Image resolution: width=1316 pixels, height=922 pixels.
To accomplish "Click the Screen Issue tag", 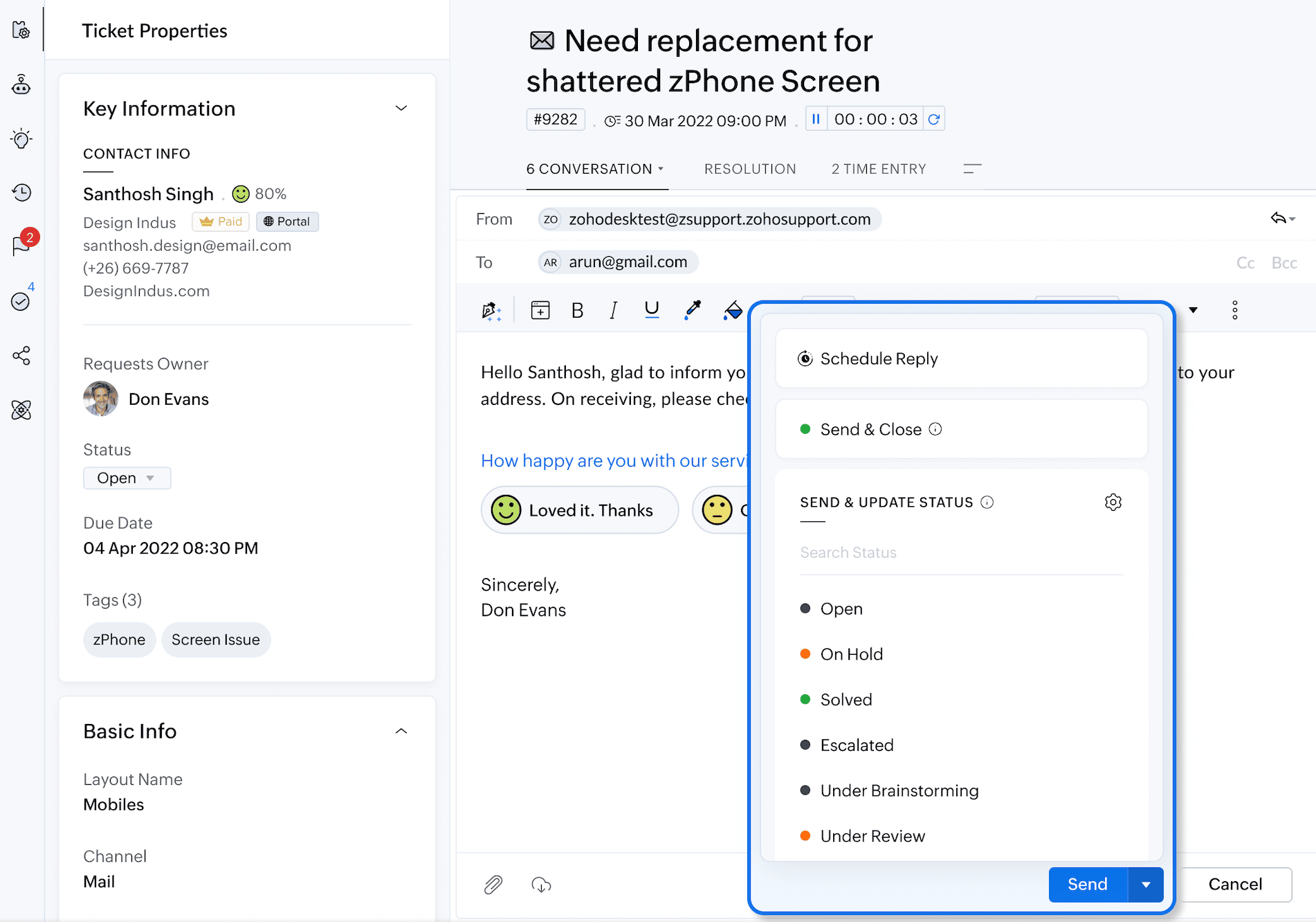I will click(x=216, y=640).
